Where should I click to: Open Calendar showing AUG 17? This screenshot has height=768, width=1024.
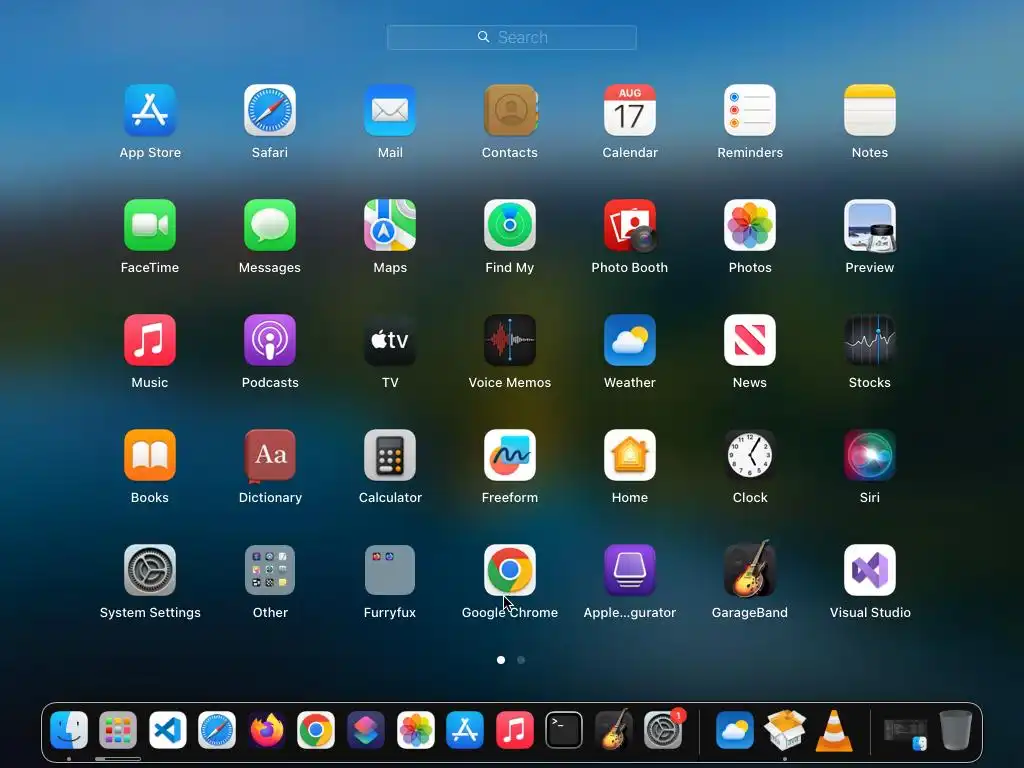pos(630,110)
